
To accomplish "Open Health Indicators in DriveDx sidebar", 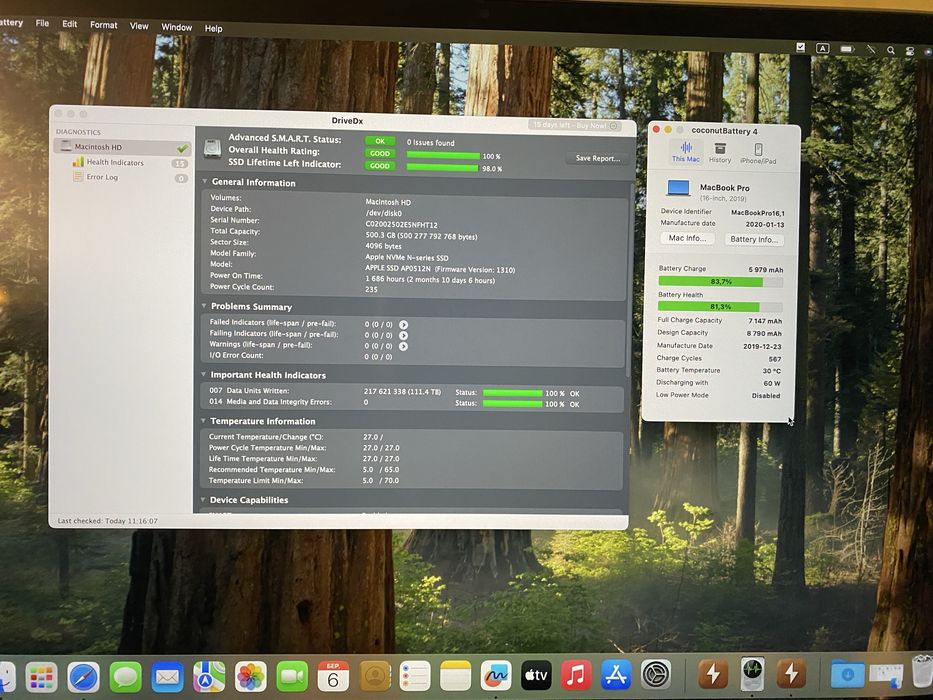I will (x=115, y=162).
